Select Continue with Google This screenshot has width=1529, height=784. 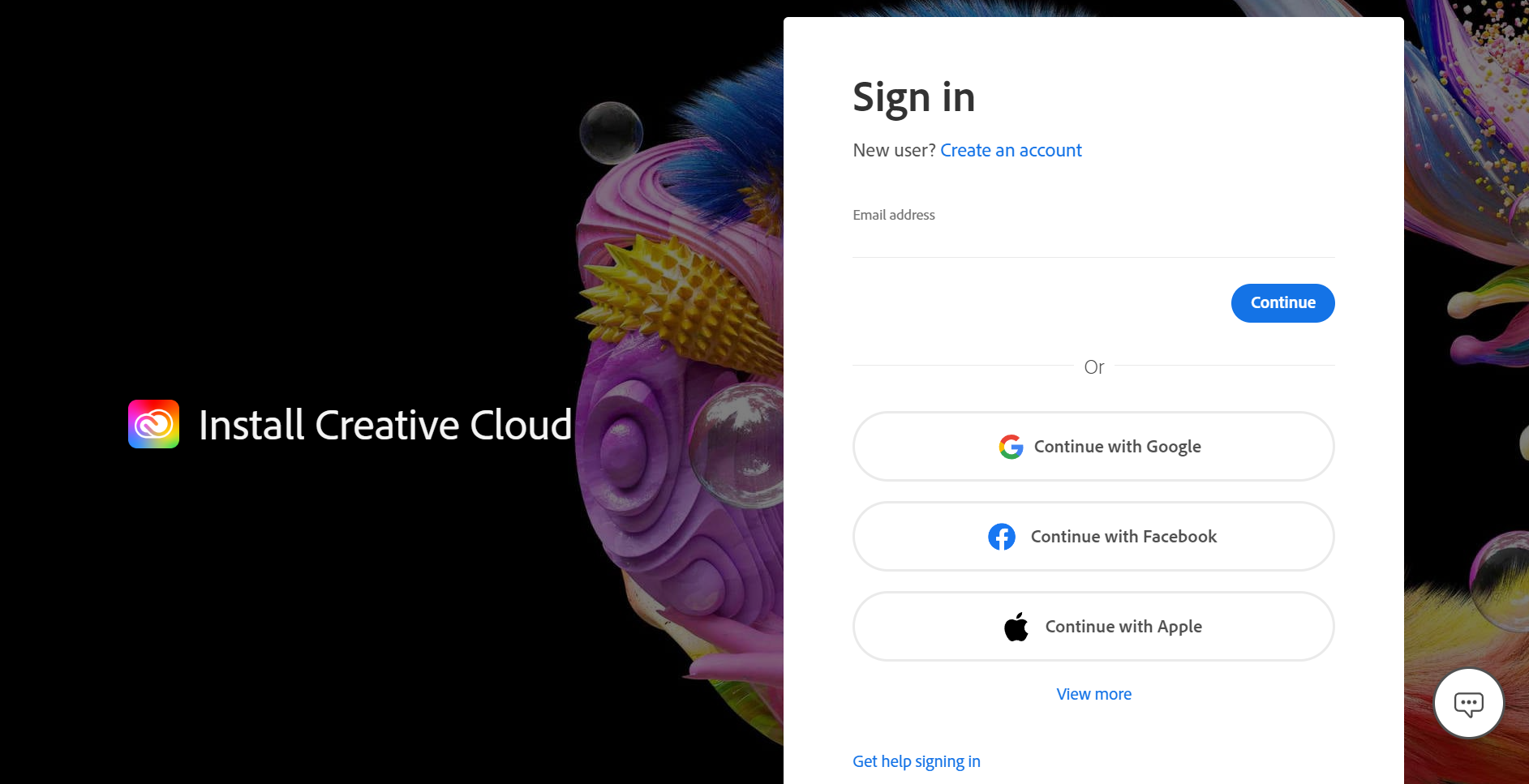click(1093, 447)
